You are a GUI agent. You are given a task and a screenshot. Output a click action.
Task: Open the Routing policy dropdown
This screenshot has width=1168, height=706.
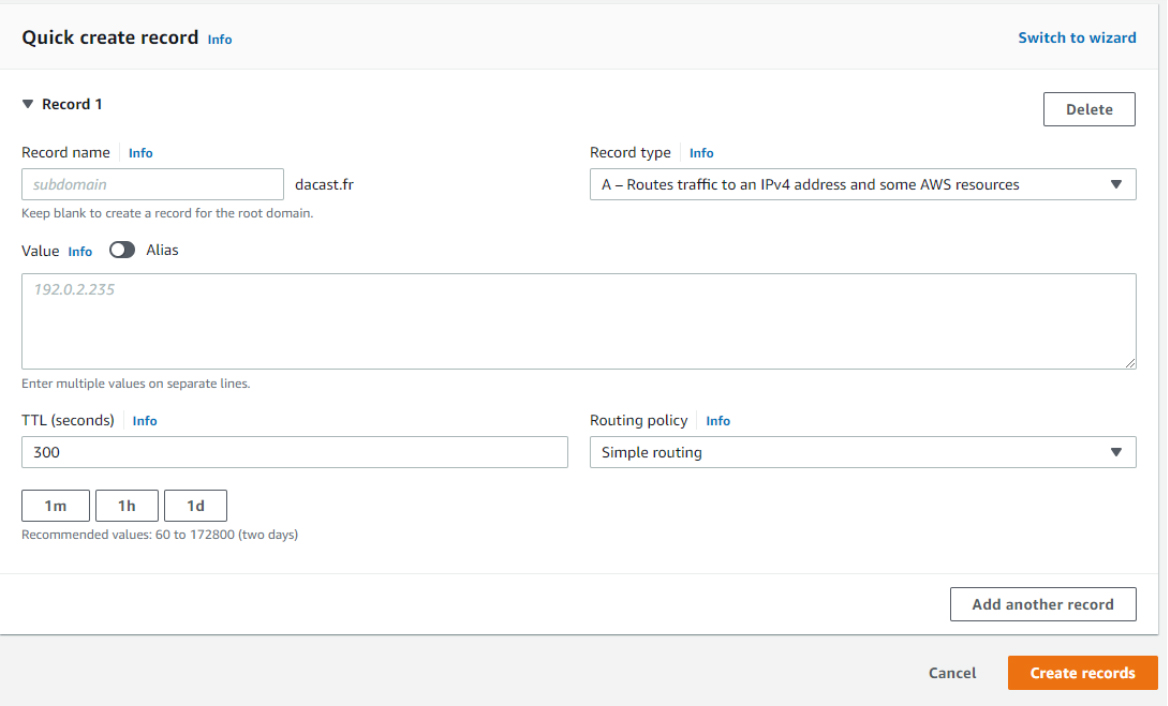861,452
